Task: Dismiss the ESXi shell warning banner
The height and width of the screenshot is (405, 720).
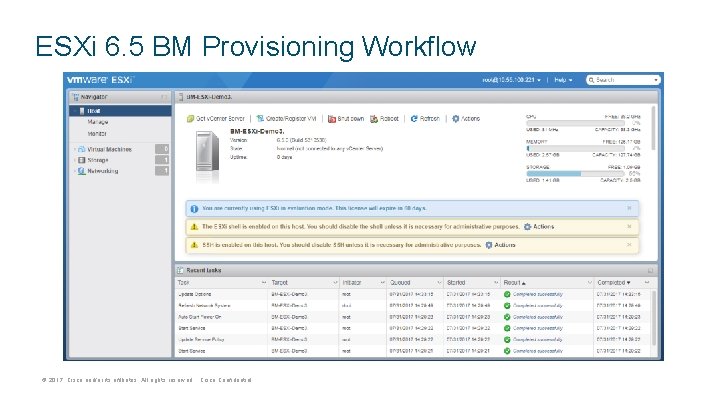Action: tap(629, 226)
